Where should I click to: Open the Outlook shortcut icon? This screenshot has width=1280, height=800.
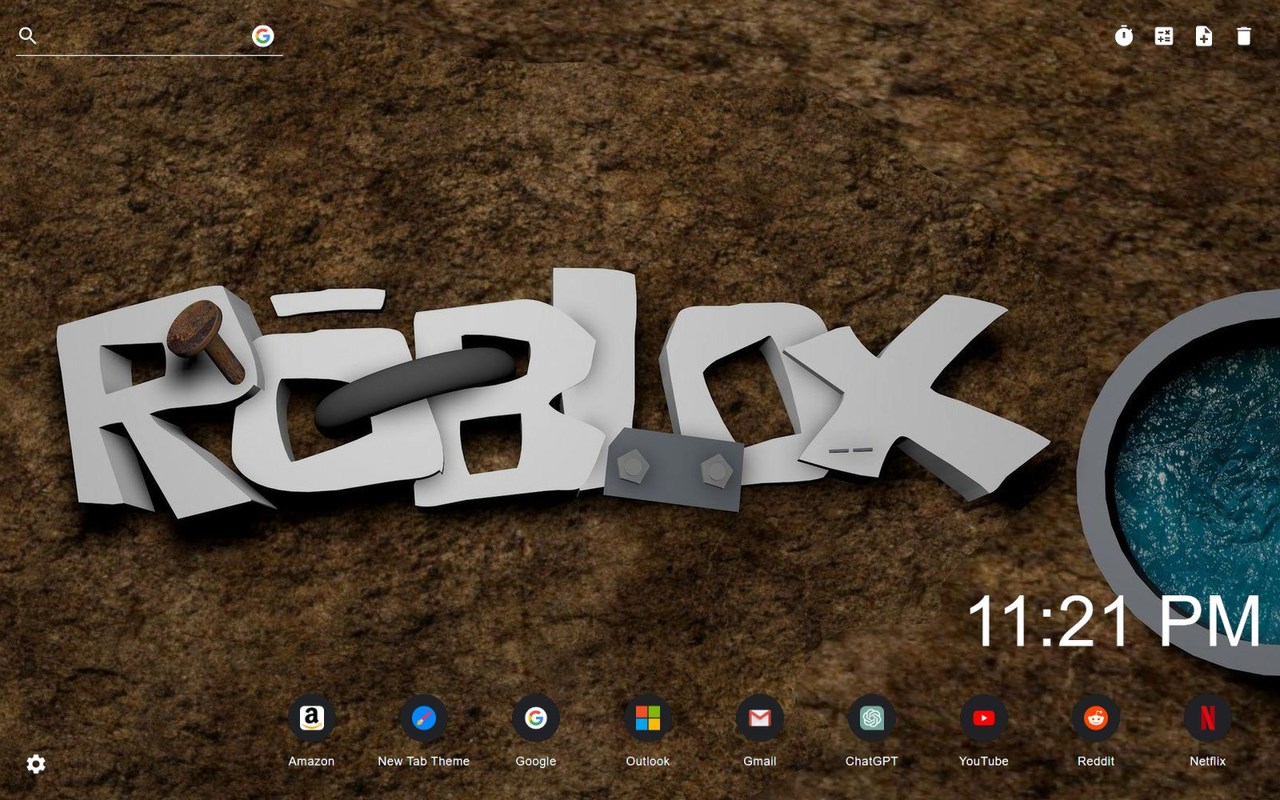pos(648,718)
